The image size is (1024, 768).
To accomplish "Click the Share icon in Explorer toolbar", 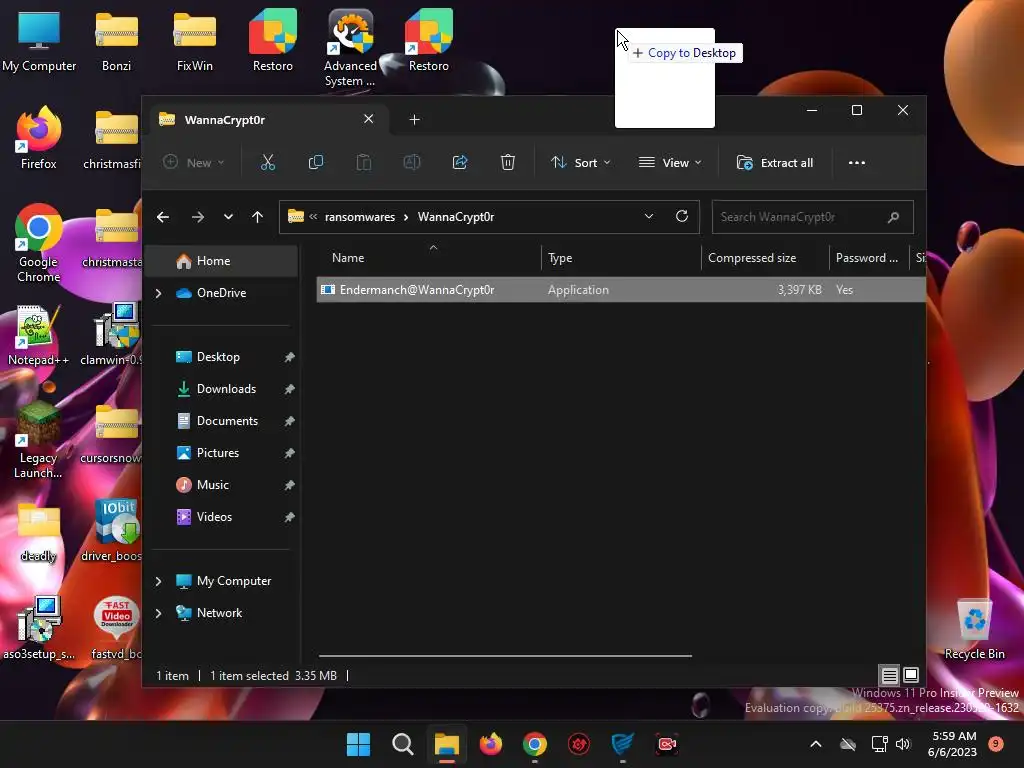I will click(460, 163).
